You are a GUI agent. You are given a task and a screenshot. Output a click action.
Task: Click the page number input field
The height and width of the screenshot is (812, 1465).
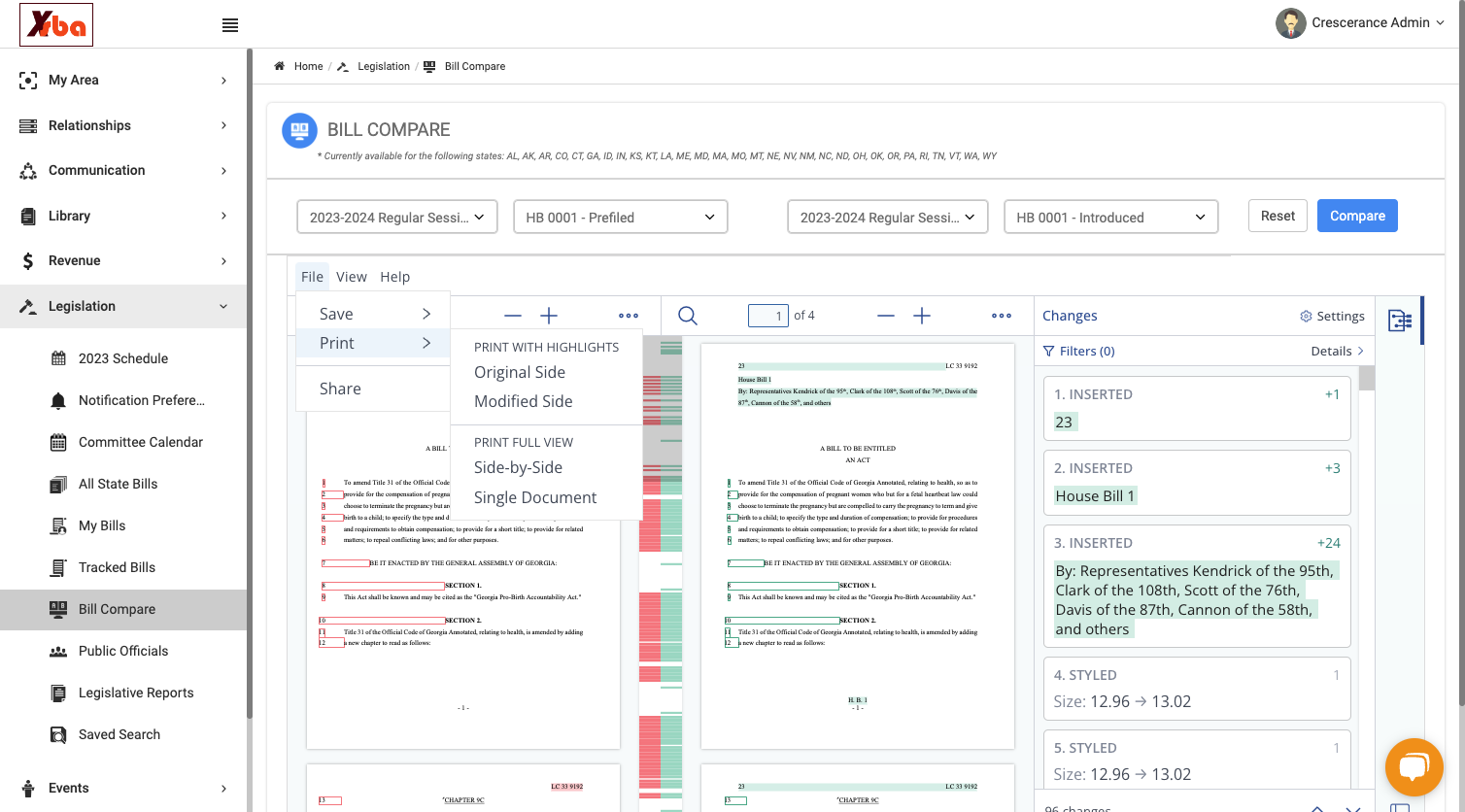(x=767, y=316)
